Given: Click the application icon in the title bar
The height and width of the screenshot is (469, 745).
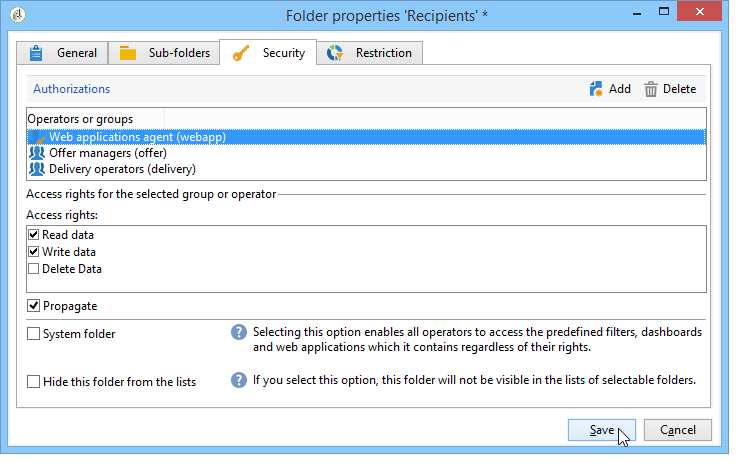Looking at the screenshot, I should click(x=19, y=15).
